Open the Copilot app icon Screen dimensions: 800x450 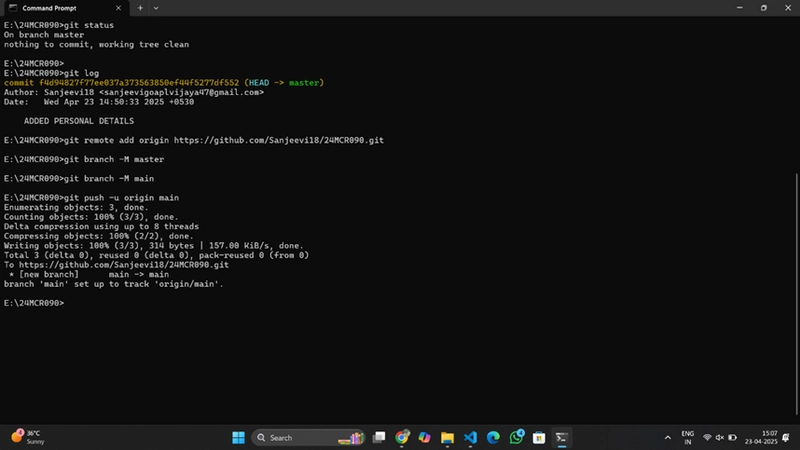[x=424, y=438]
